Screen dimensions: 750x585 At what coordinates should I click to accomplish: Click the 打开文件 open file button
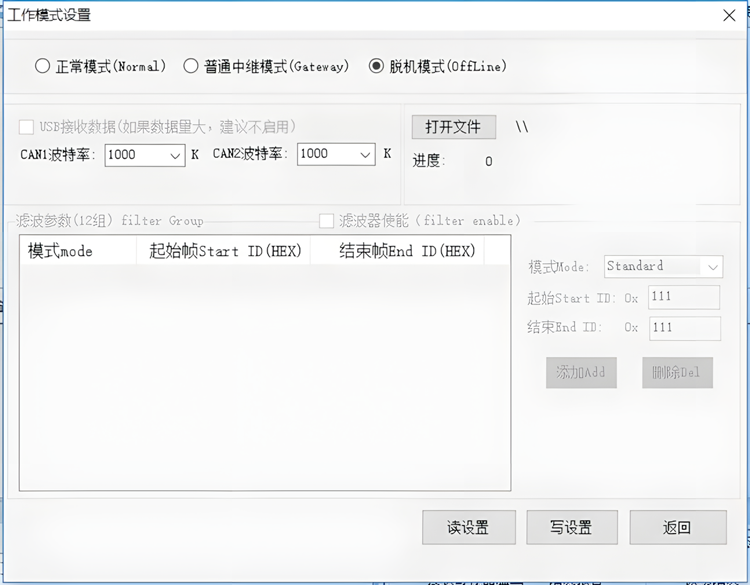(x=453, y=127)
